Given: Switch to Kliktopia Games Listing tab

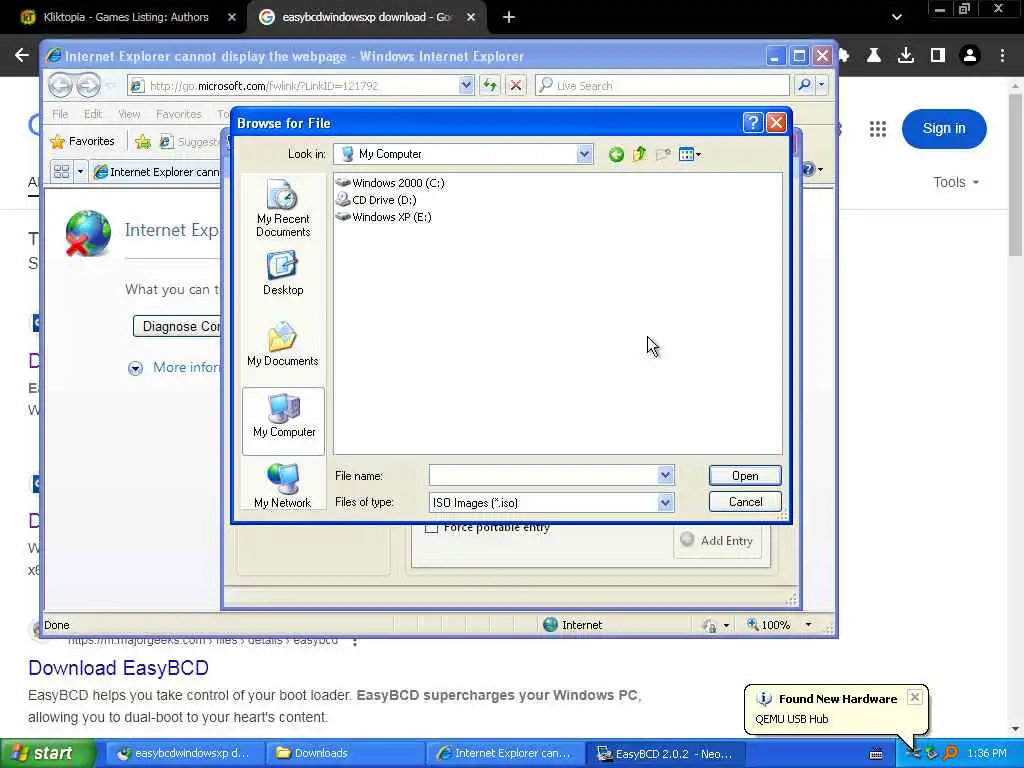Looking at the screenshot, I should [x=126, y=17].
